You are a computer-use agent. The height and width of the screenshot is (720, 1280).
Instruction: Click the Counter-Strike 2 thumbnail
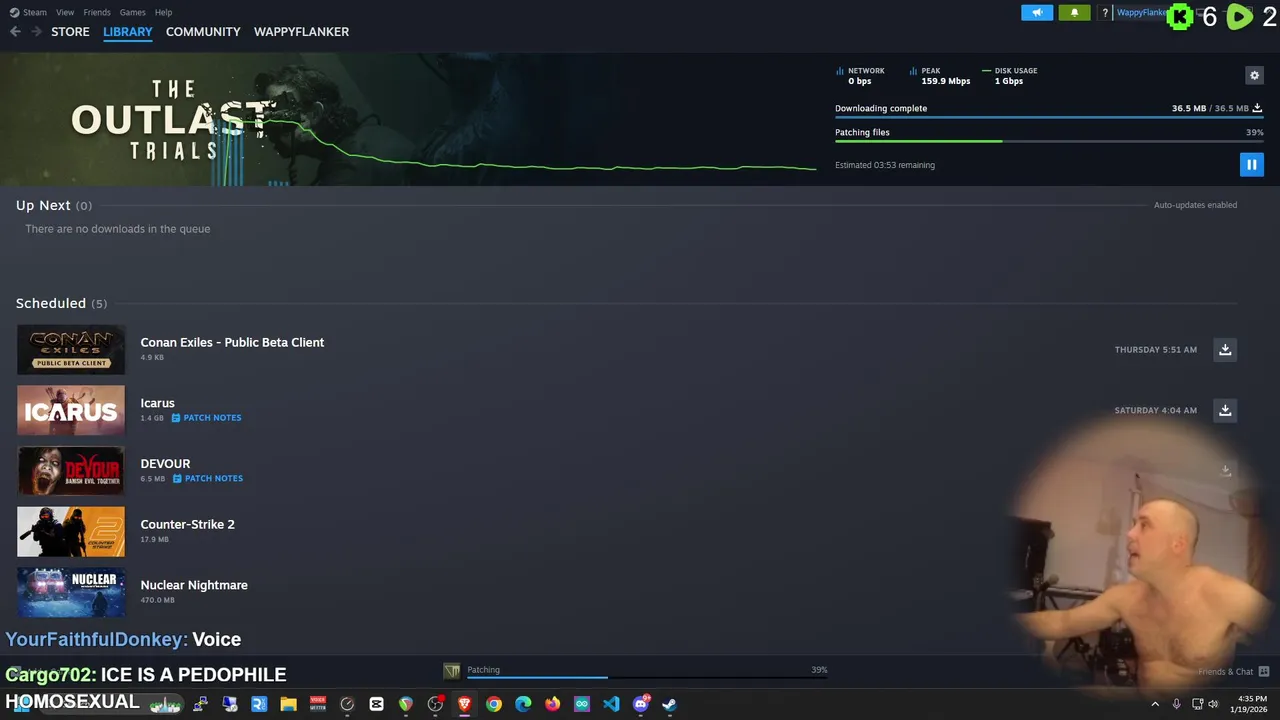pyautogui.click(x=71, y=532)
